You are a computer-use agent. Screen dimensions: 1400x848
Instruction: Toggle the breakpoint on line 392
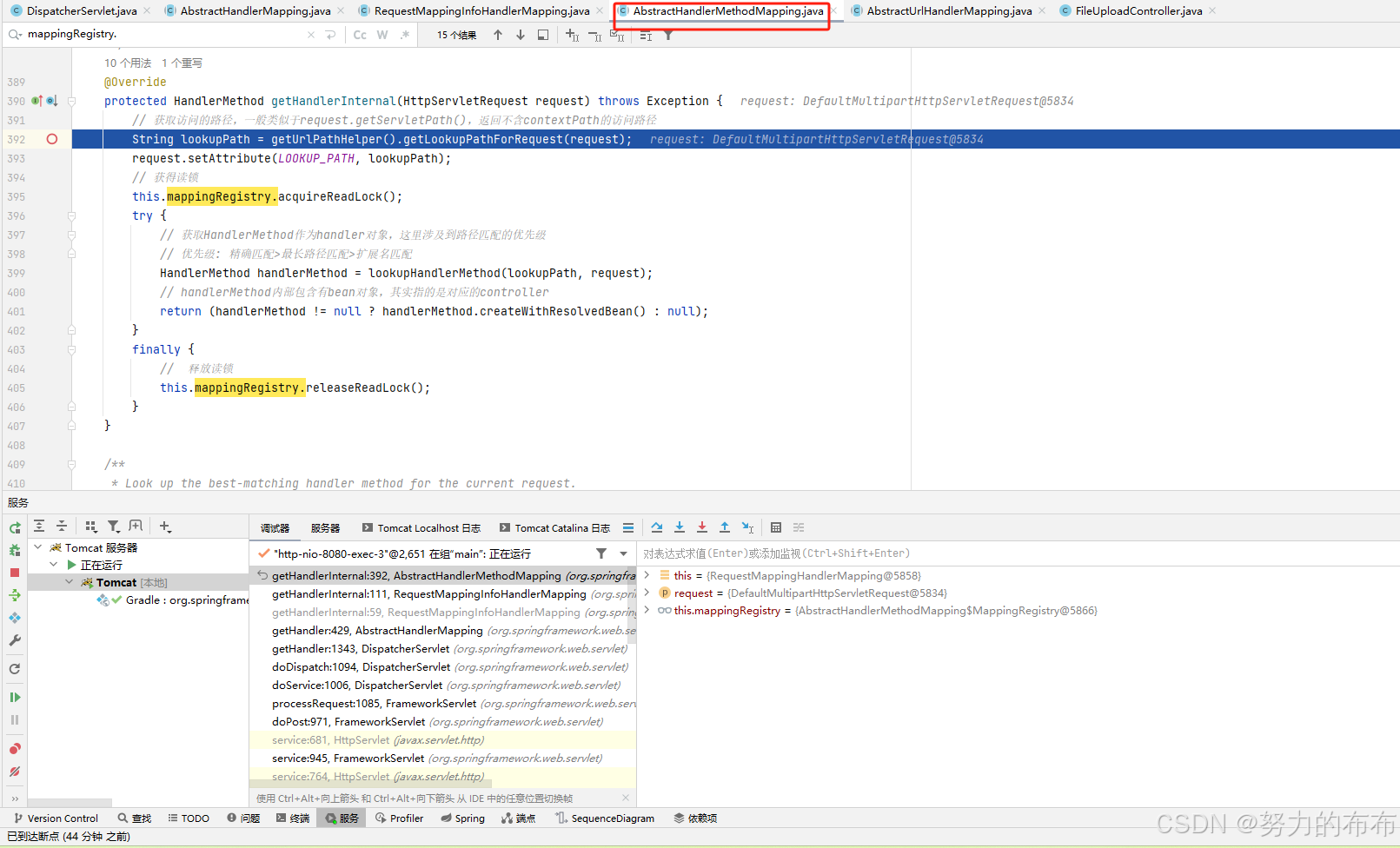pos(52,139)
